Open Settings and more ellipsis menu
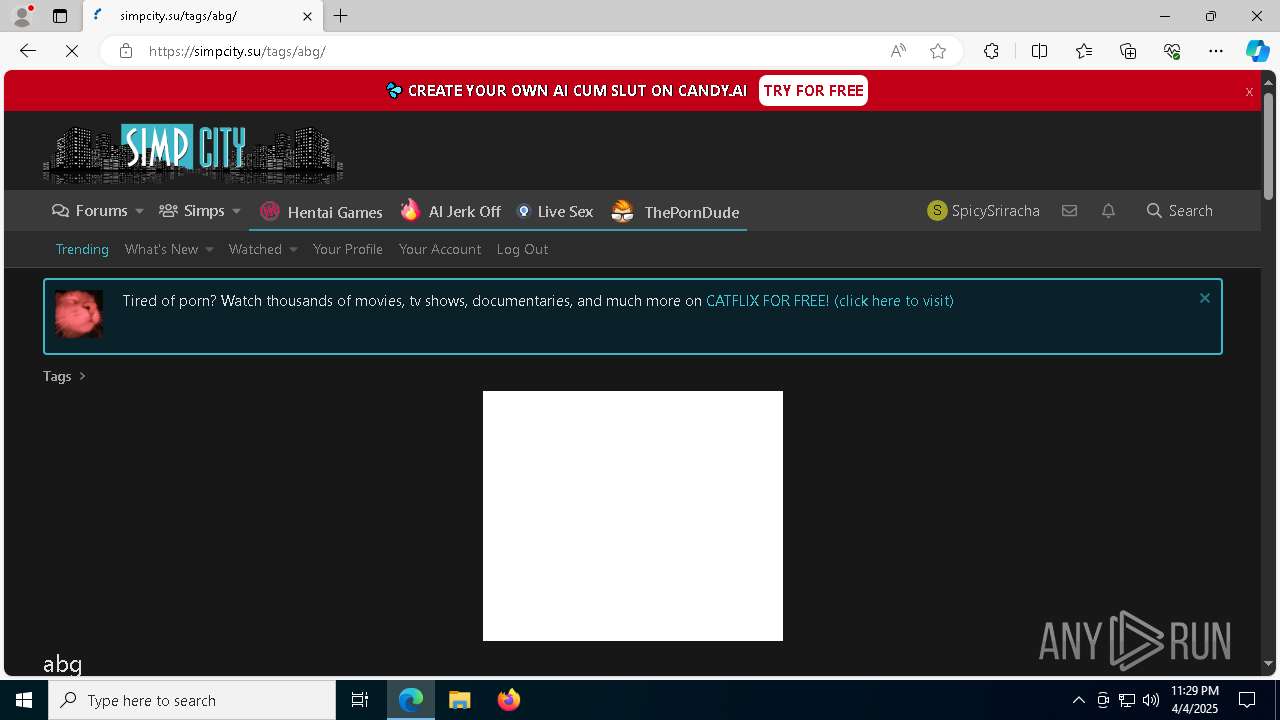 point(1216,51)
